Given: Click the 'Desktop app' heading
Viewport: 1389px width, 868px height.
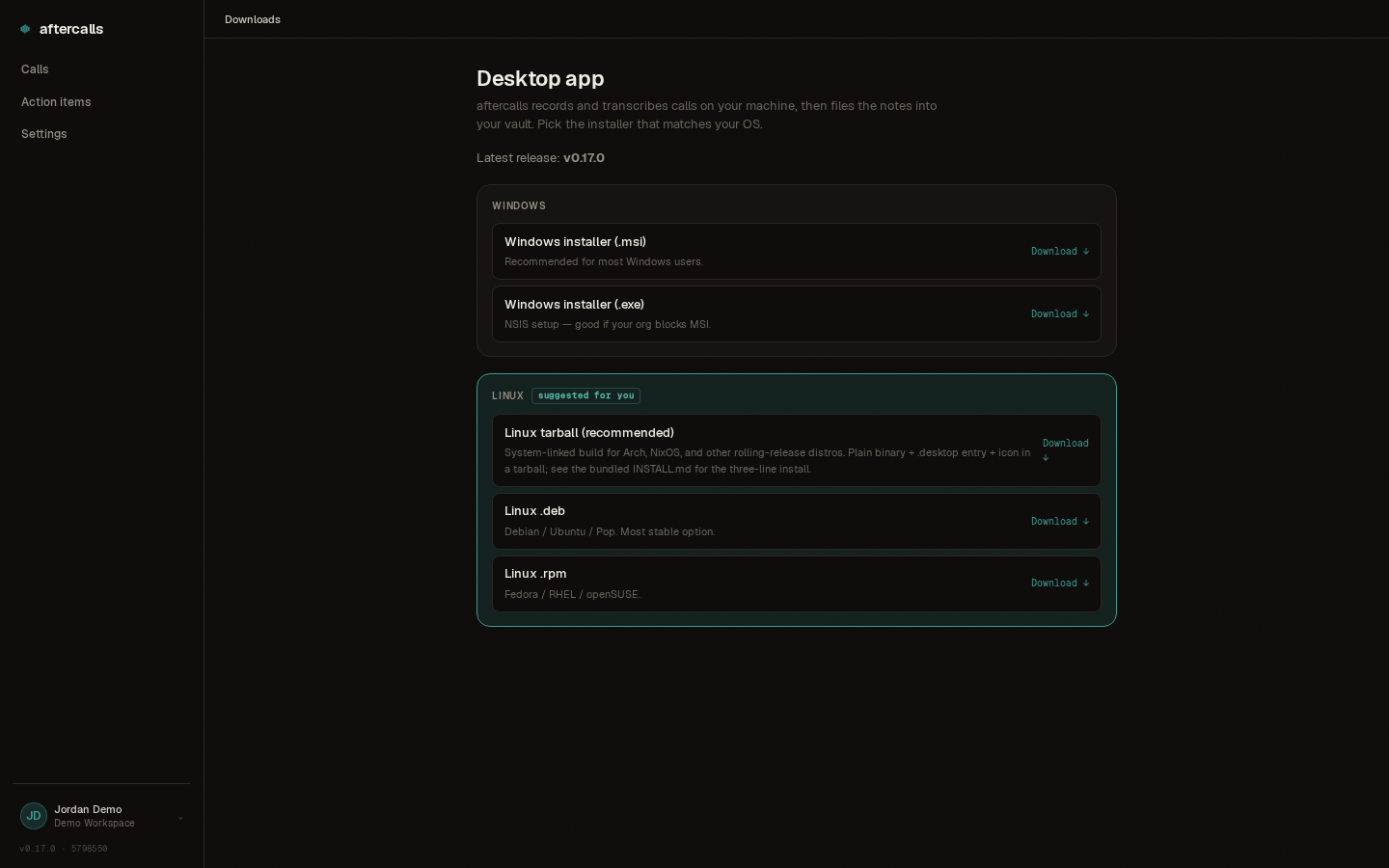Looking at the screenshot, I should [540, 79].
